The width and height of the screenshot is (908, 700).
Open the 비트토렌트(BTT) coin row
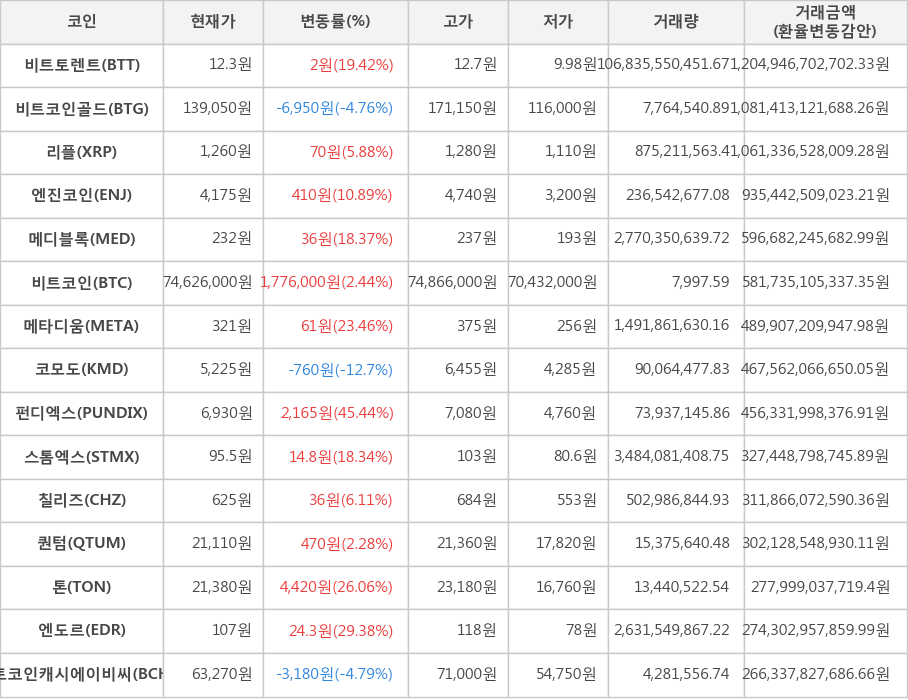click(x=82, y=65)
